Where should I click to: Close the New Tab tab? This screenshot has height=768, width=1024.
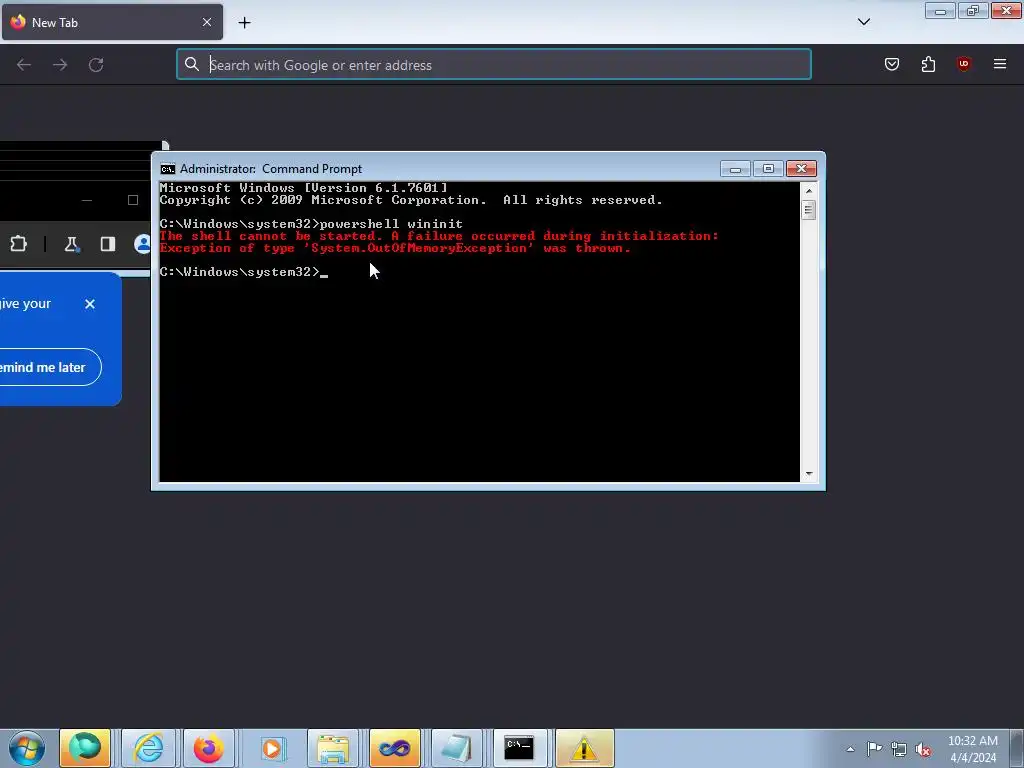coord(206,22)
